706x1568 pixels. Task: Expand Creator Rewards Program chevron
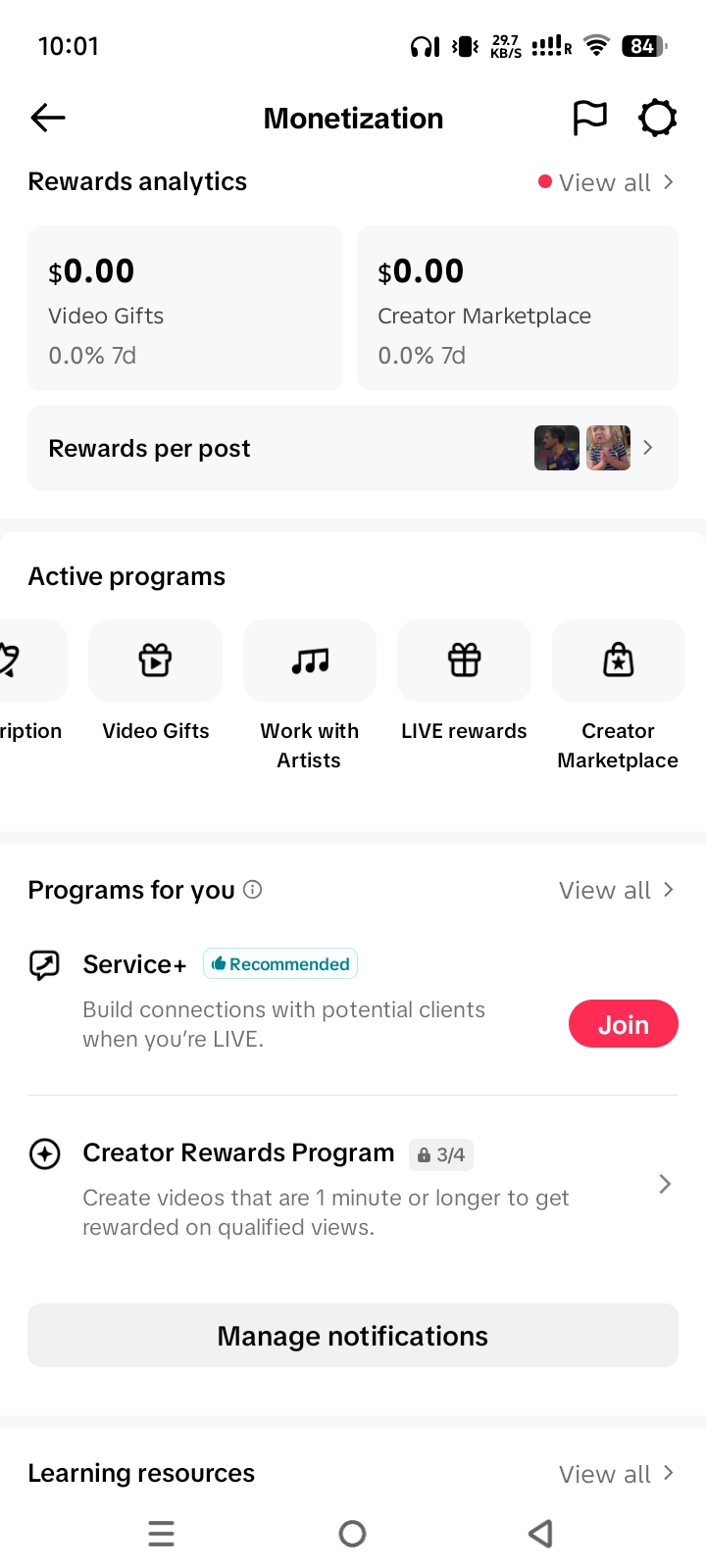click(x=665, y=1184)
